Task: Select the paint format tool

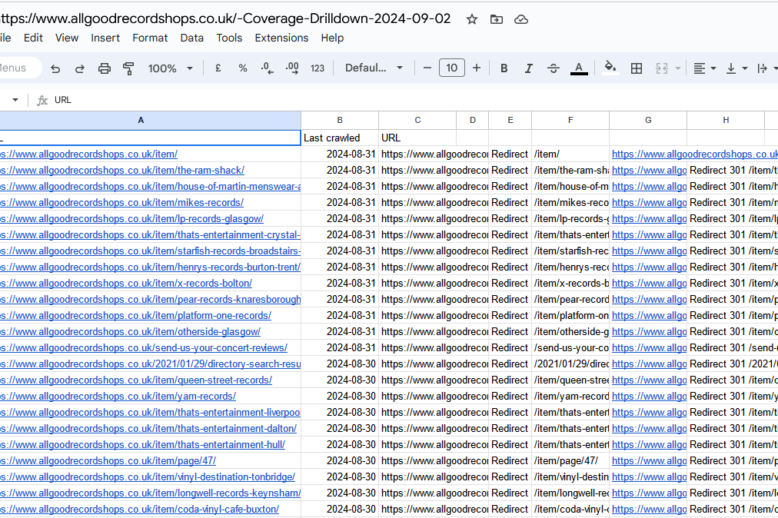Action: [x=128, y=68]
